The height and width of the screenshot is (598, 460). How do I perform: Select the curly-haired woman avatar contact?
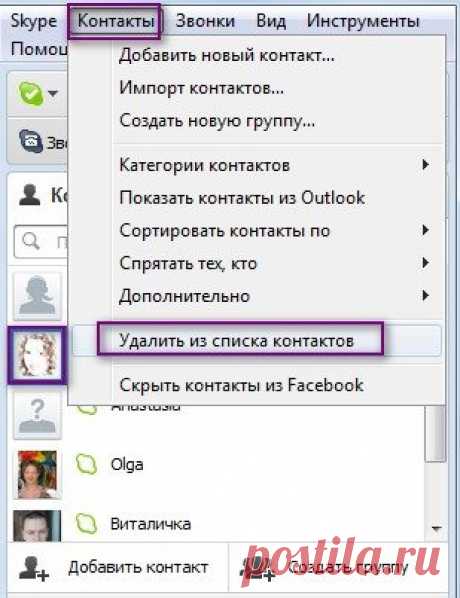click(37, 355)
